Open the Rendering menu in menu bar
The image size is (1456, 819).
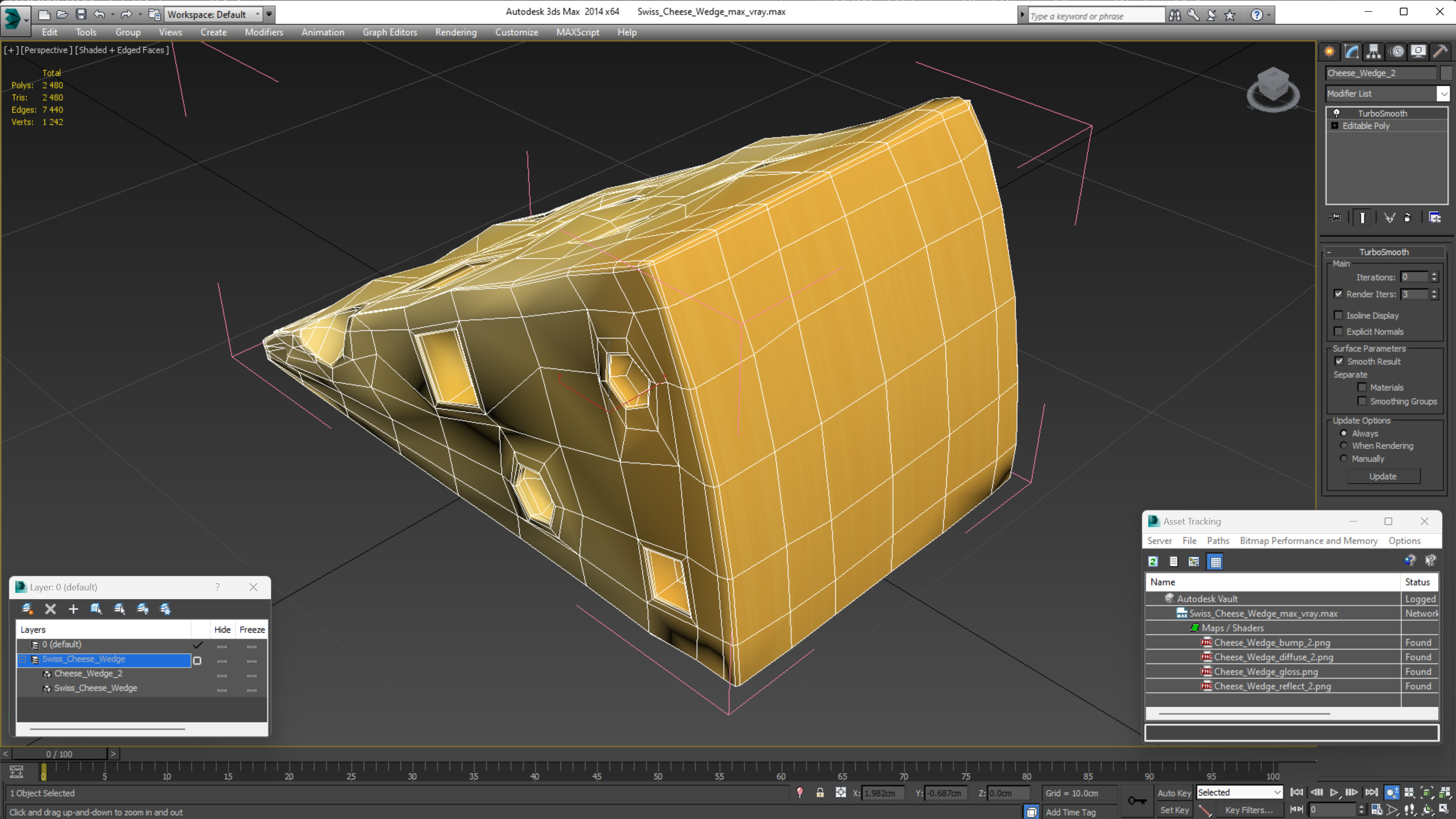(456, 32)
